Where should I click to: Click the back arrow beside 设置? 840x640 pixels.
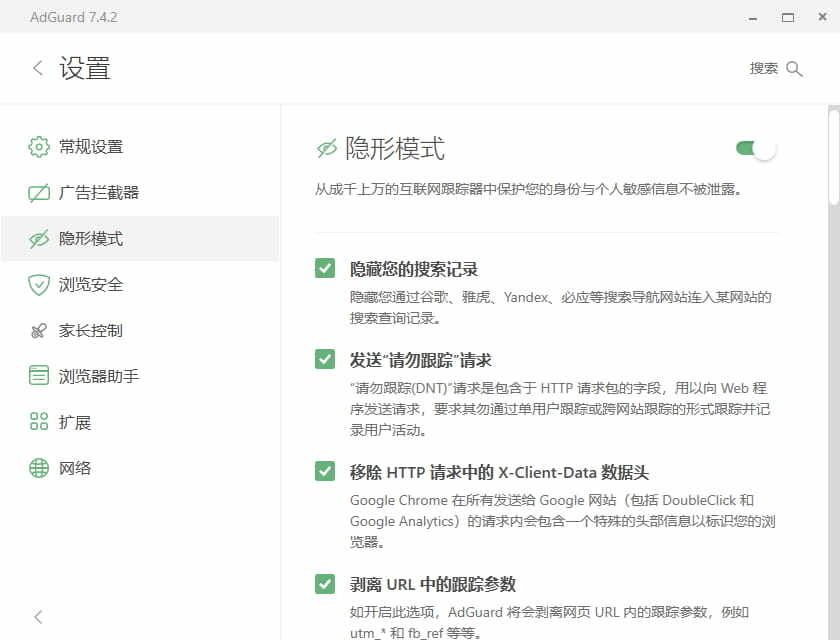(38, 68)
